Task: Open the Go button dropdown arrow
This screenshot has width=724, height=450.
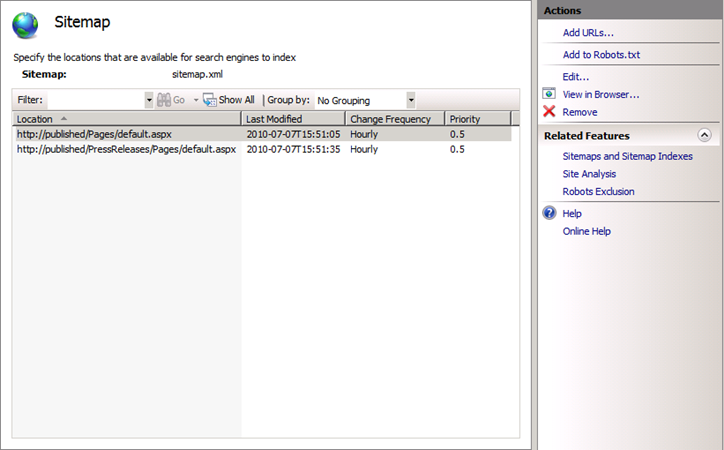Action: (196, 100)
